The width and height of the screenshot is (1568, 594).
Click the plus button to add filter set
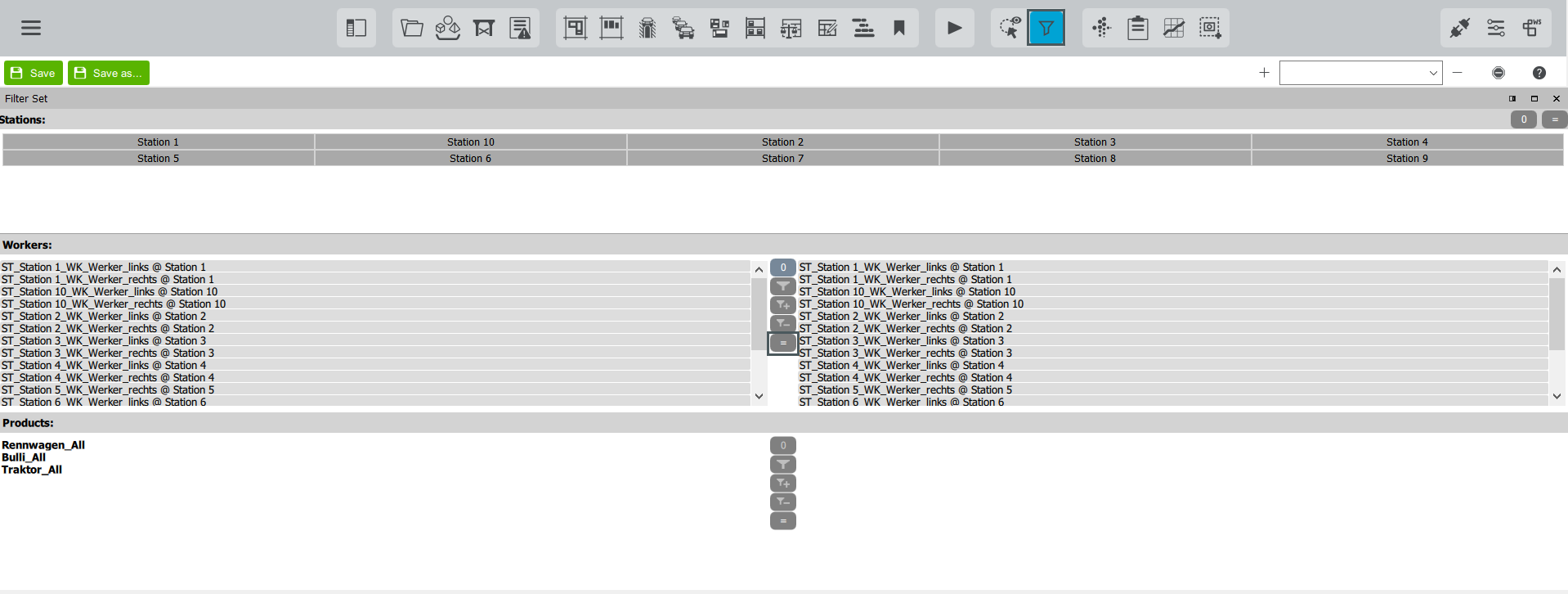click(1264, 73)
